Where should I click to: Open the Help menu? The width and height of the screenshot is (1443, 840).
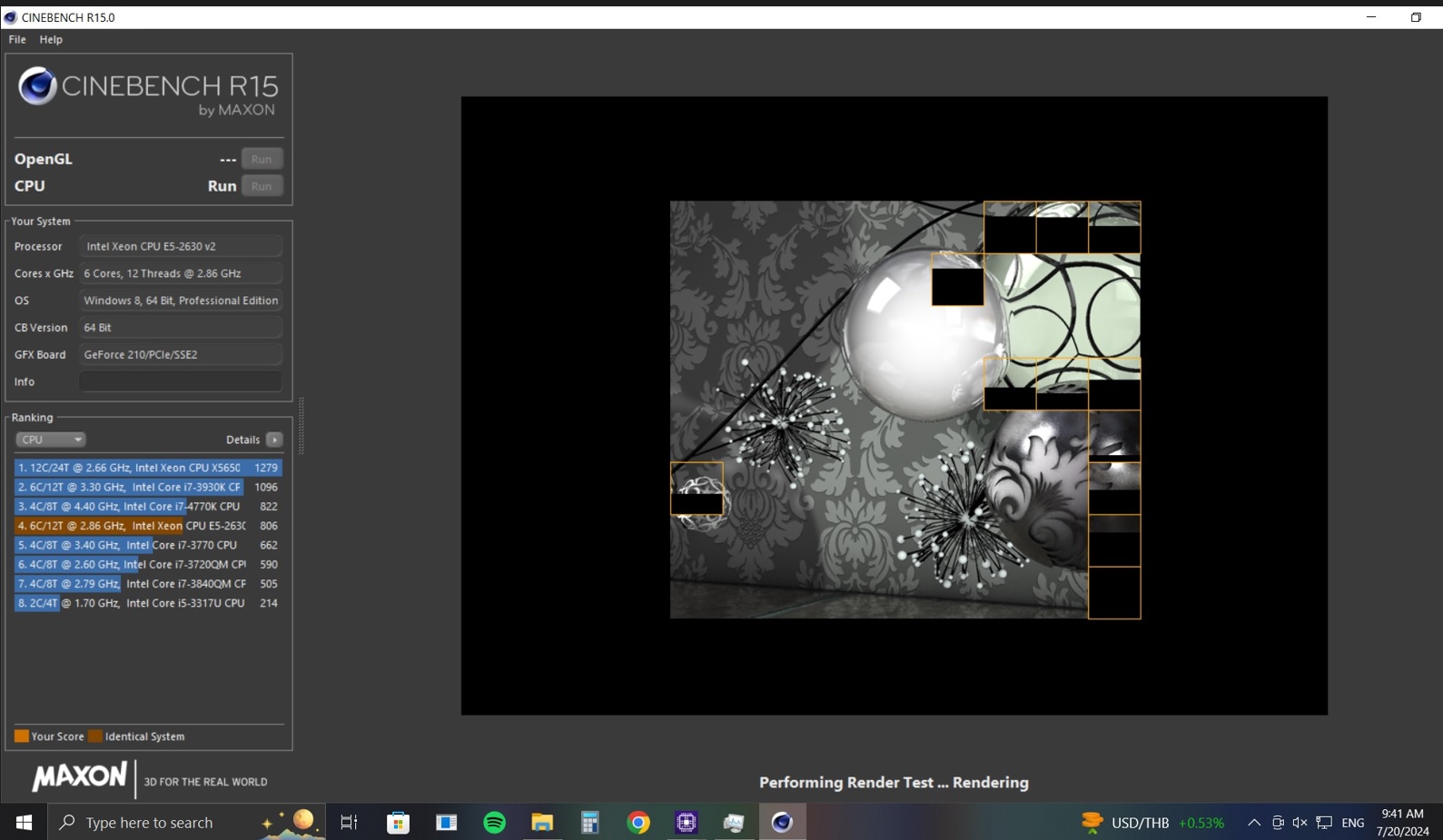pyautogui.click(x=51, y=40)
